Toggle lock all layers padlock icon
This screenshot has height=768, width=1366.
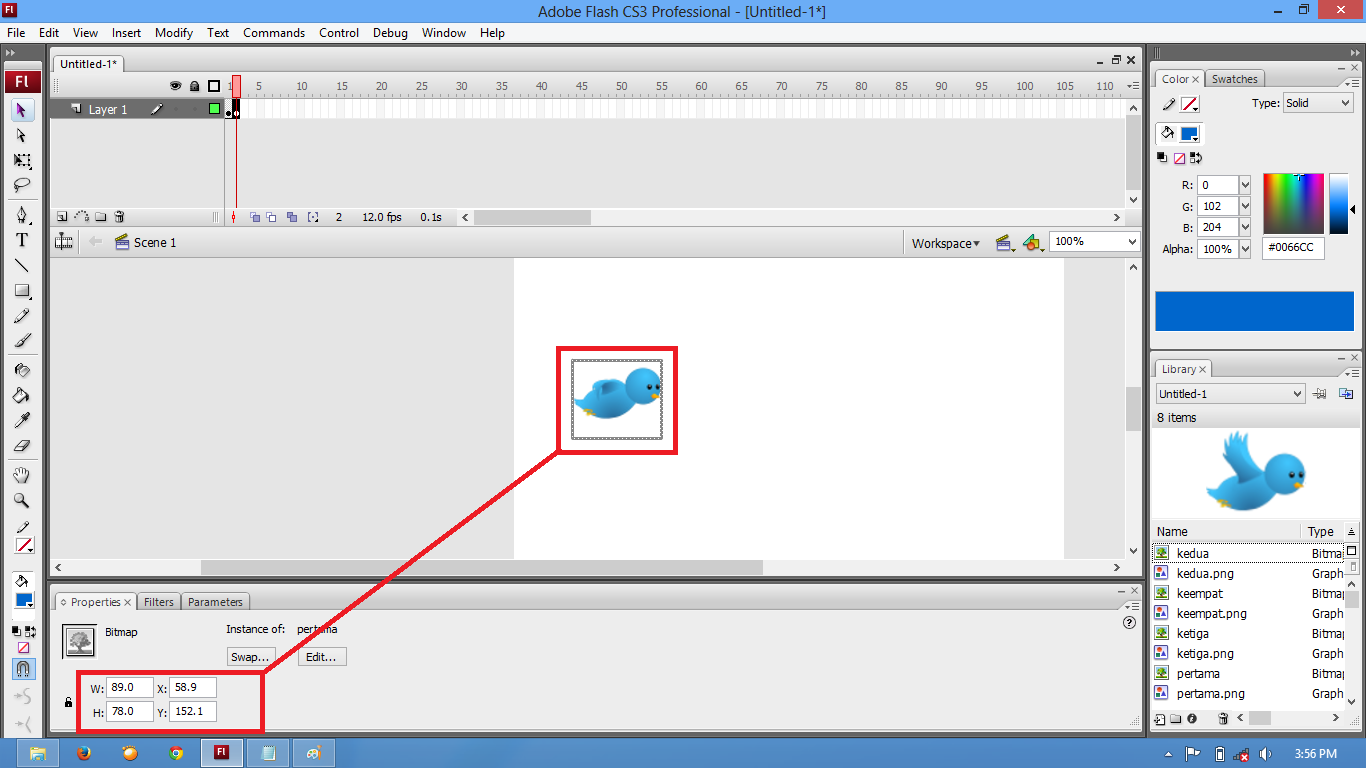click(x=194, y=86)
